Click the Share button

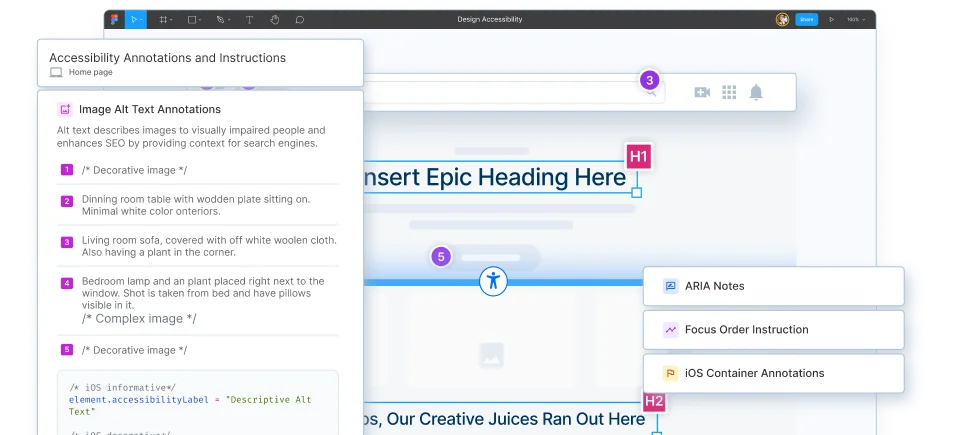806,19
